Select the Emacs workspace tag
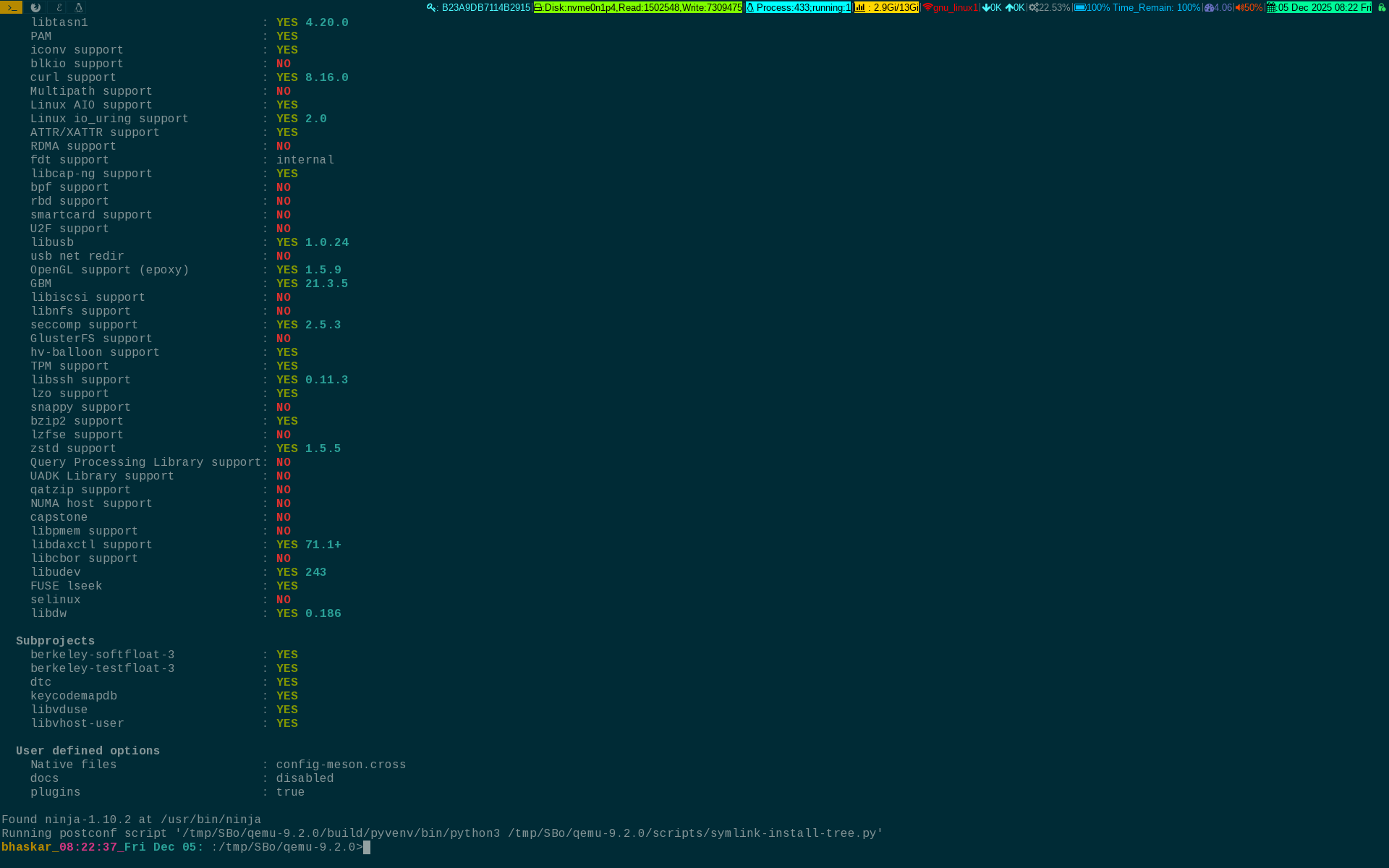1389x868 pixels. (x=59, y=7)
